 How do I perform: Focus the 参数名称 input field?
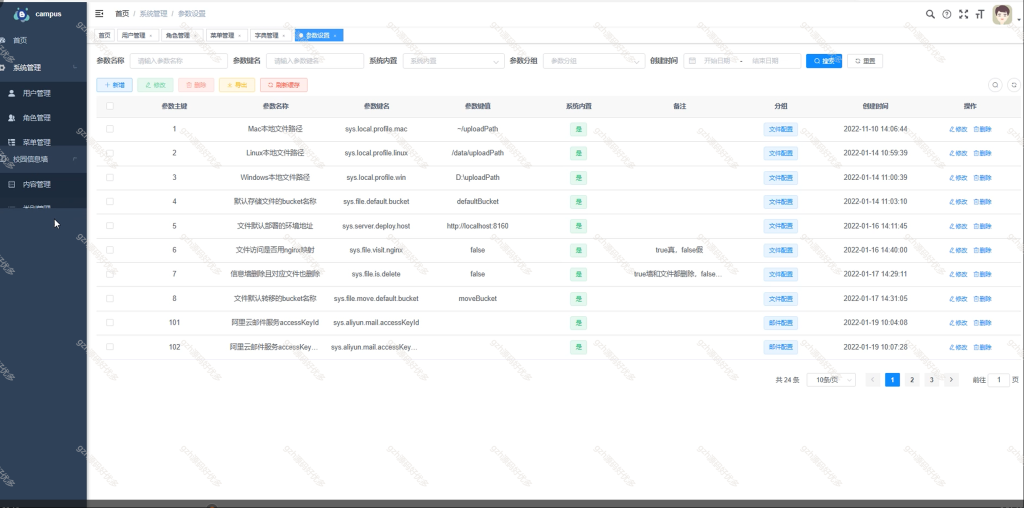coord(179,61)
